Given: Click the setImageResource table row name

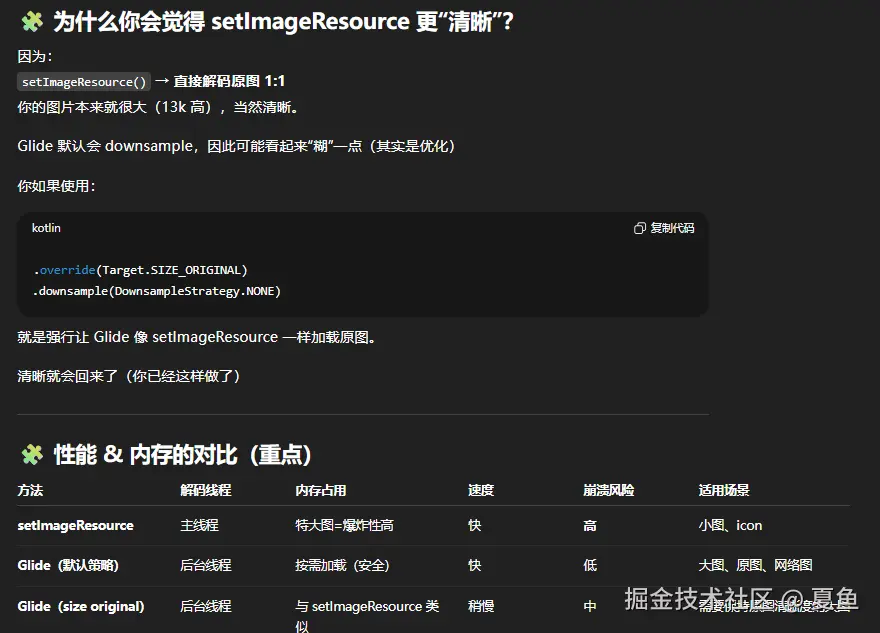Looking at the screenshot, I should point(76,525).
